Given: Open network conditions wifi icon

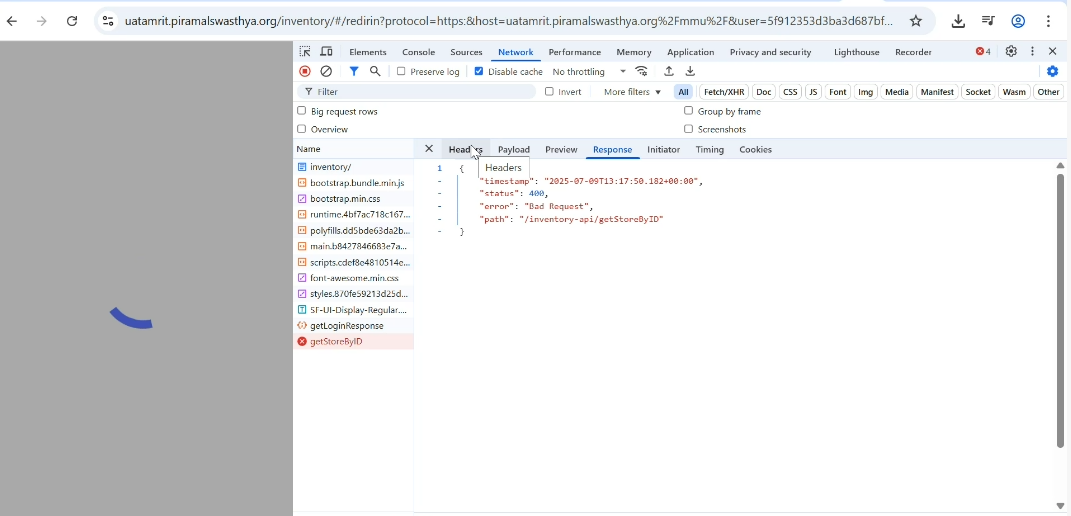Looking at the screenshot, I should pyautogui.click(x=641, y=71).
